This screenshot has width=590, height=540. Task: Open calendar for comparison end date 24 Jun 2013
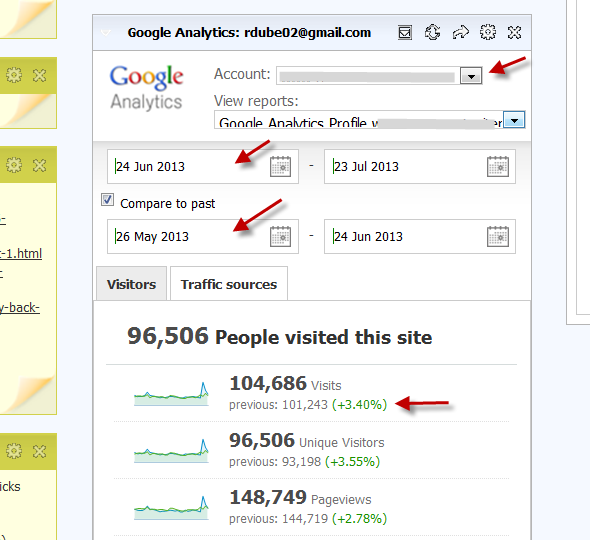point(498,236)
